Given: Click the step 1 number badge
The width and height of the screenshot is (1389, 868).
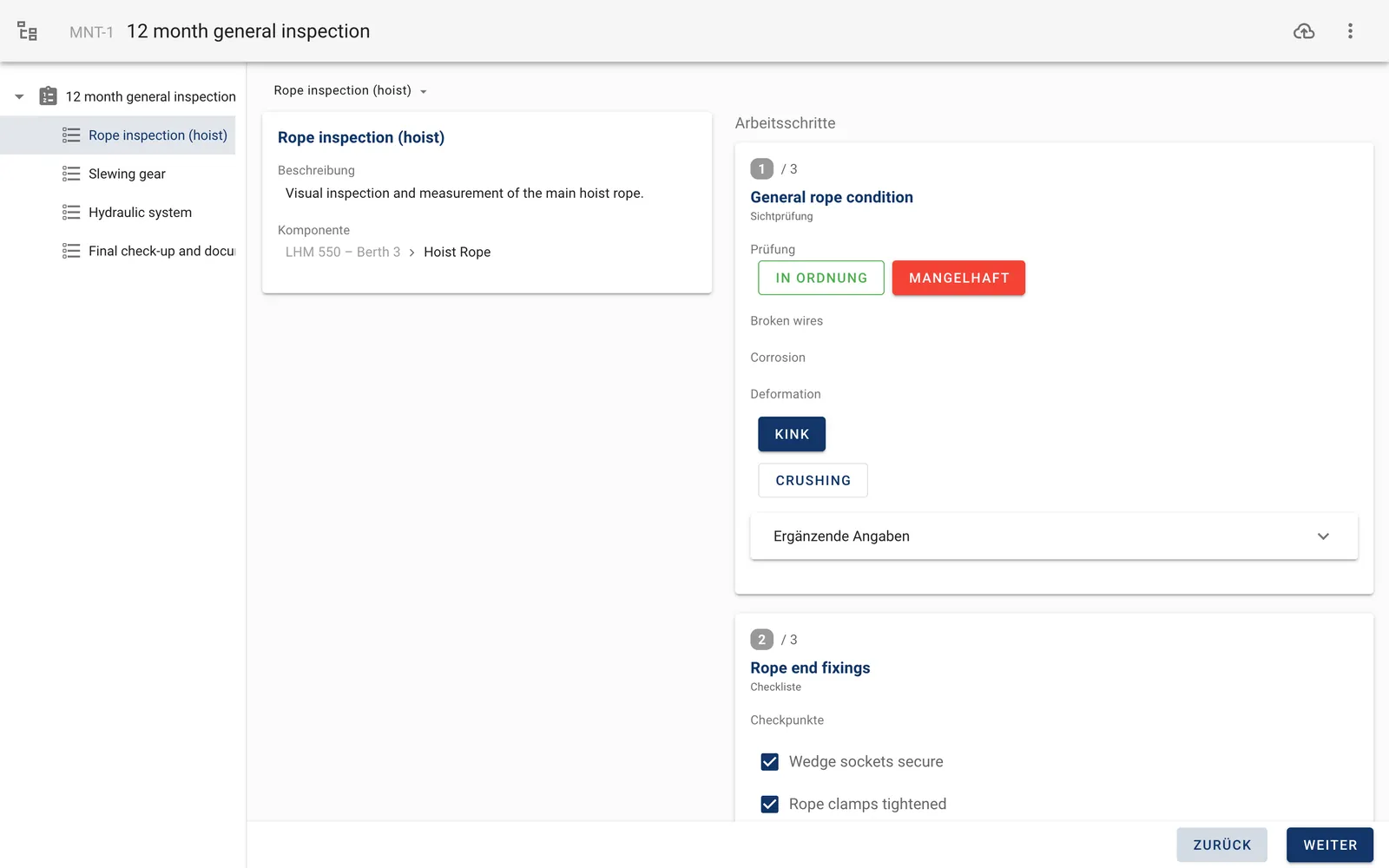Looking at the screenshot, I should pos(761,169).
